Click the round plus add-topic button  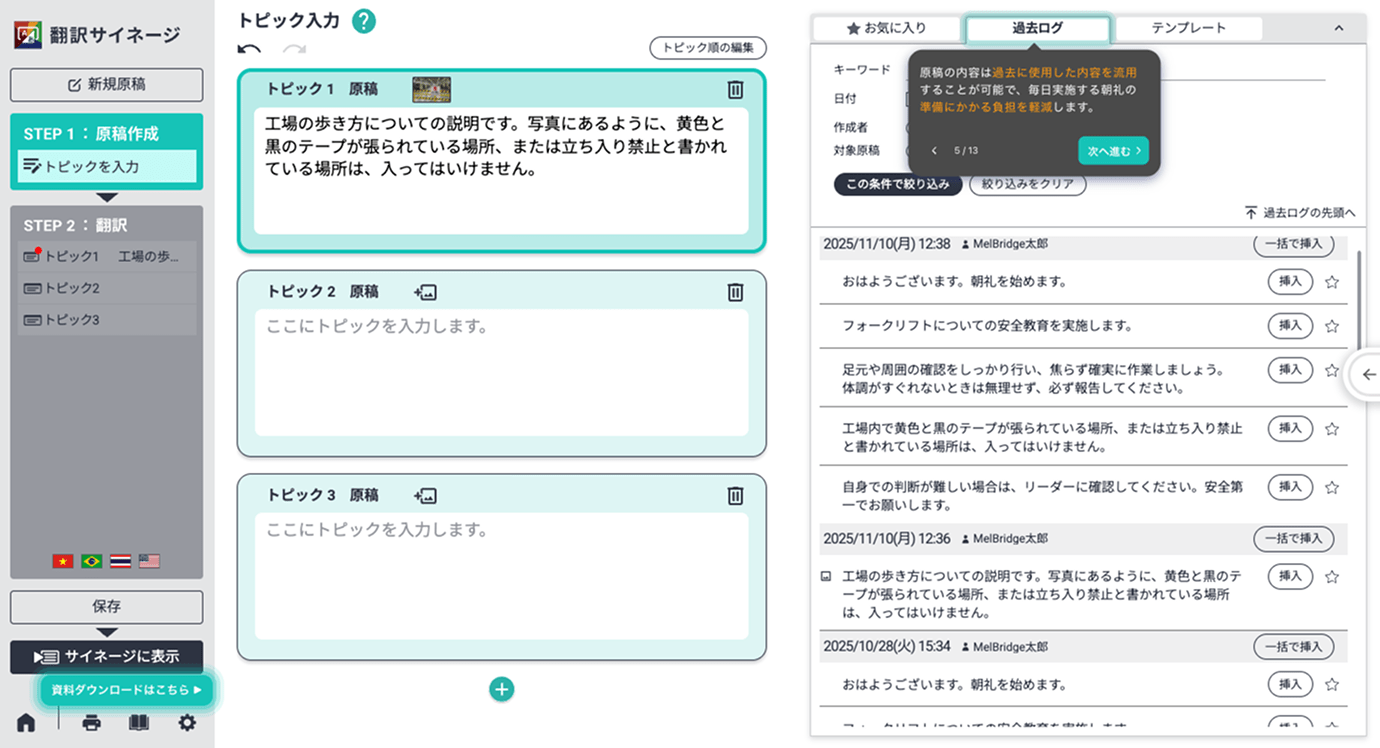pyautogui.click(x=502, y=689)
